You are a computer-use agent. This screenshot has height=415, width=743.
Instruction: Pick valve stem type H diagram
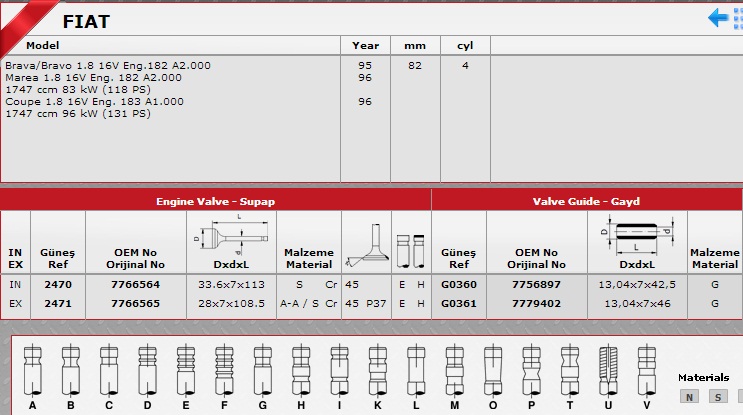[300, 371]
